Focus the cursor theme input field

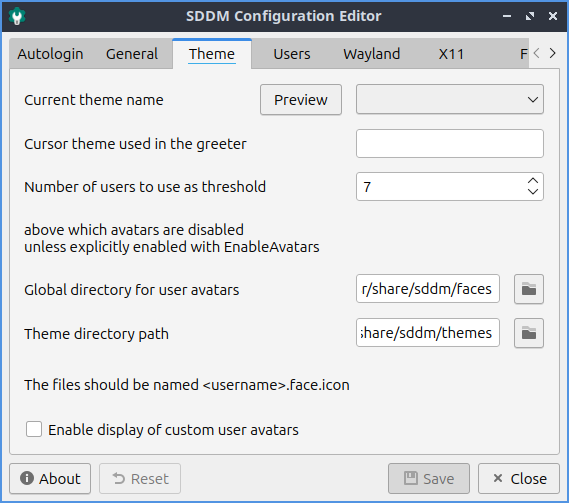pos(450,143)
